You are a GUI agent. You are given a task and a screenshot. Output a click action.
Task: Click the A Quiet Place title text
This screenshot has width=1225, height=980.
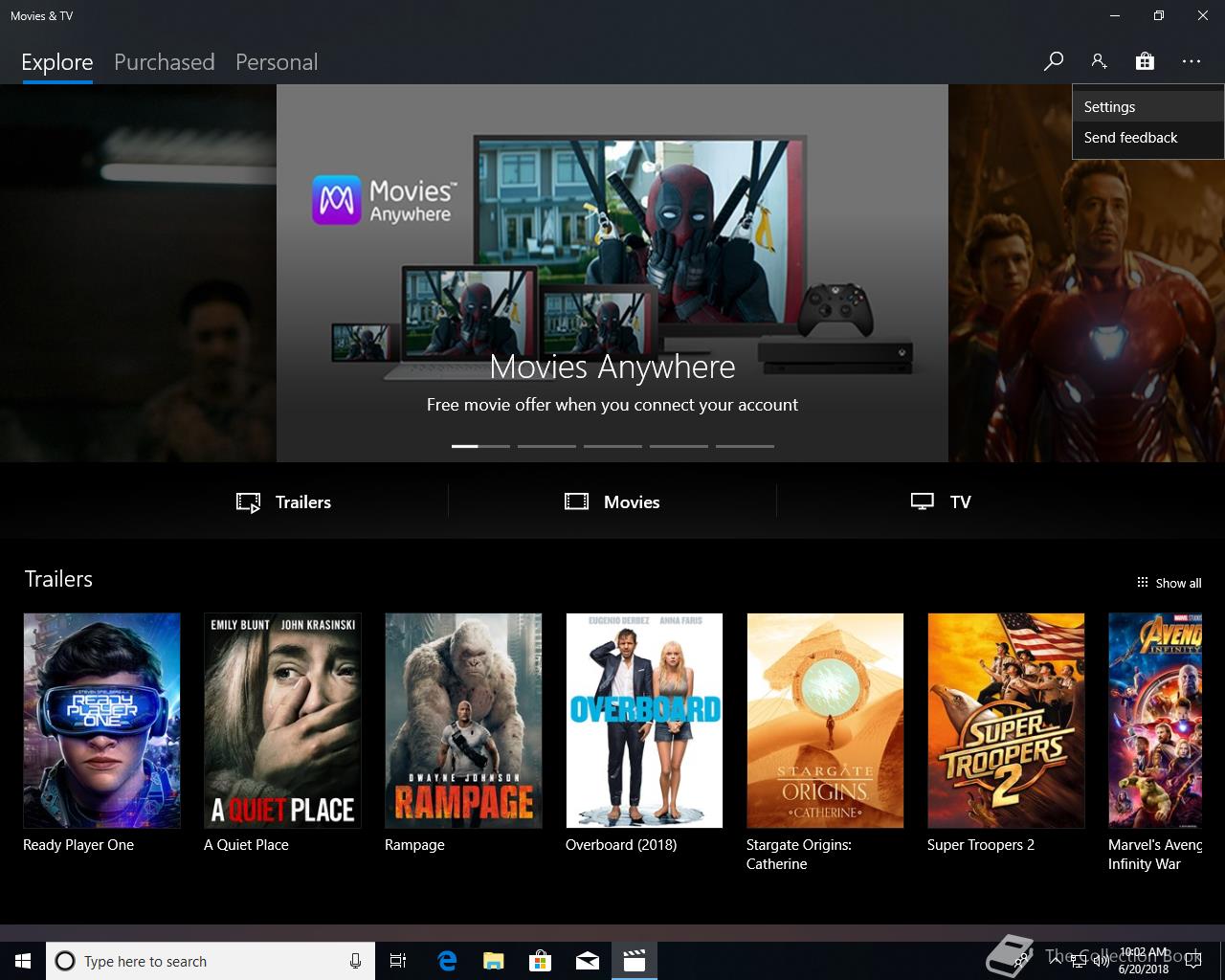(x=246, y=845)
